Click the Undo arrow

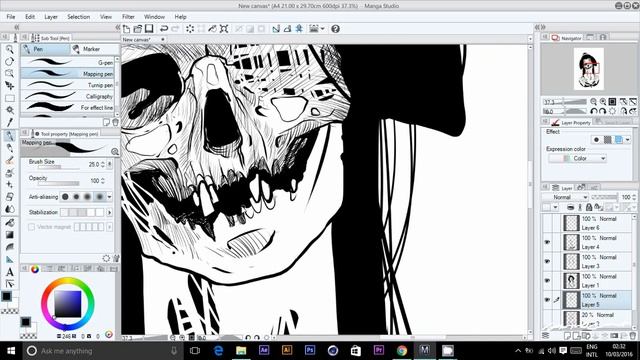(164, 29)
